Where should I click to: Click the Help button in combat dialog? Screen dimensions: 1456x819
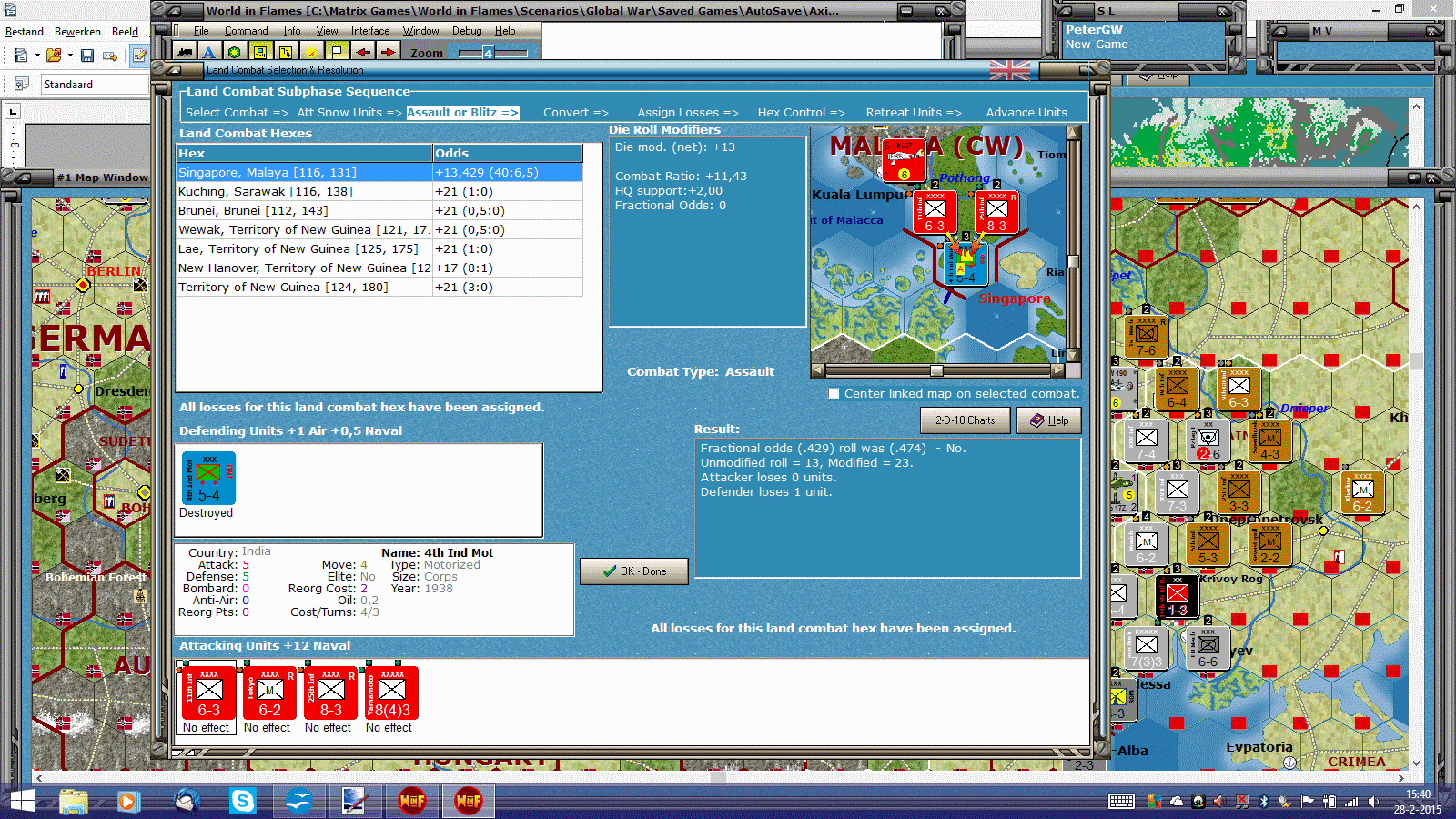pos(1049,420)
